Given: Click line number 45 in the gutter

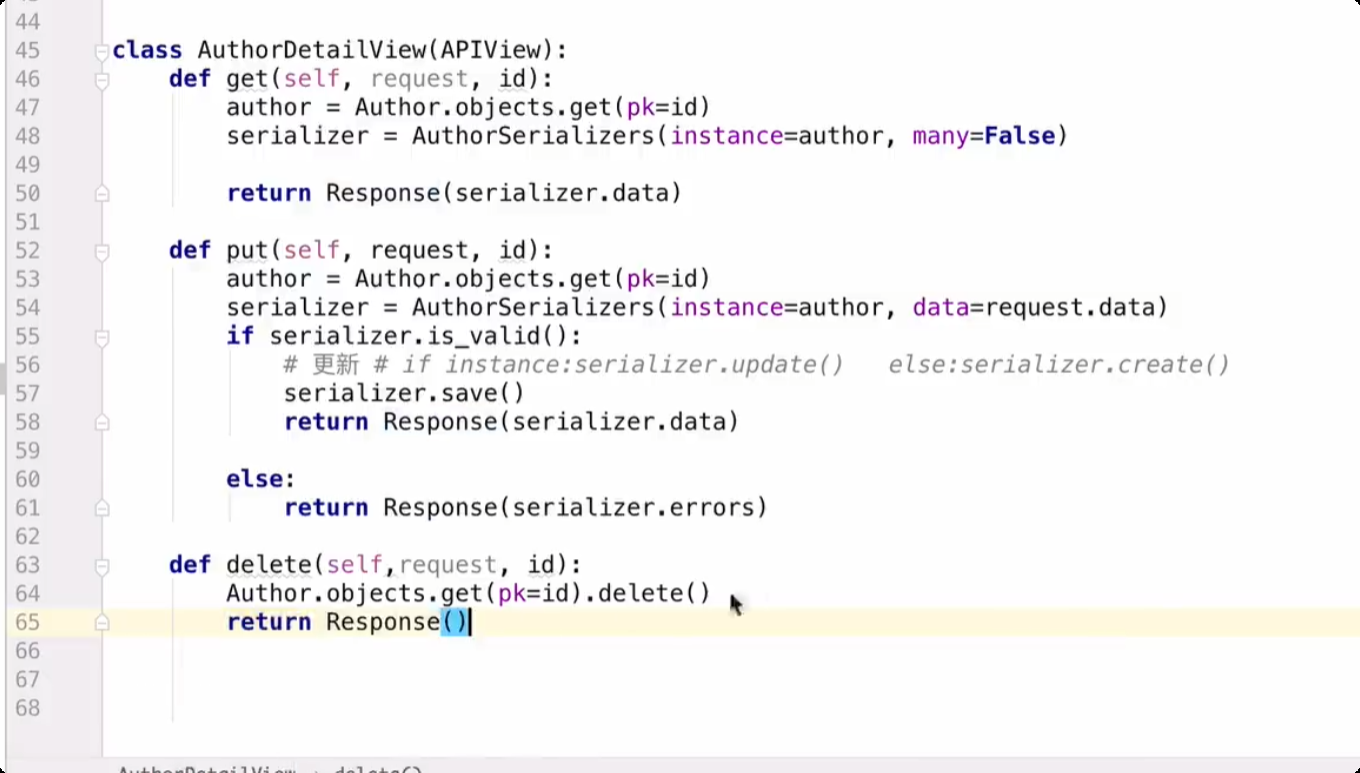Looking at the screenshot, I should (x=28, y=50).
